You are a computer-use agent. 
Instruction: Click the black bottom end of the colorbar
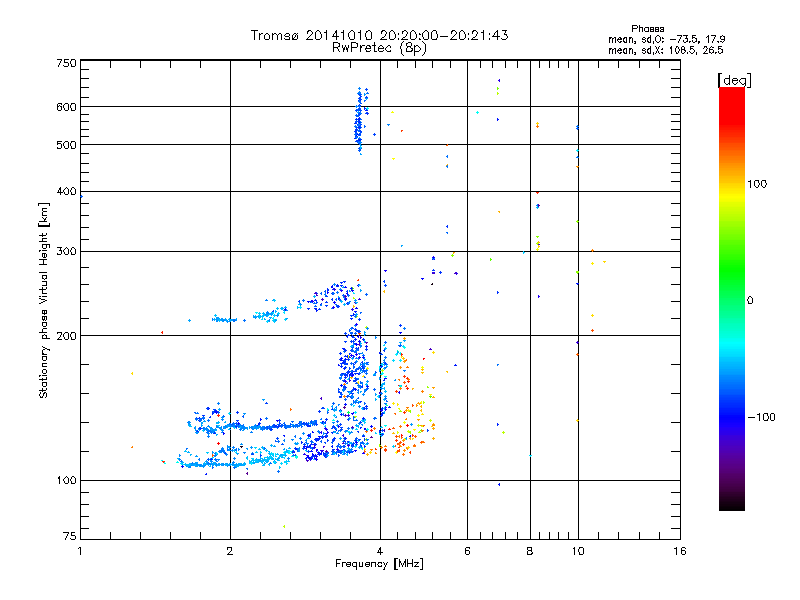[732, 503]
